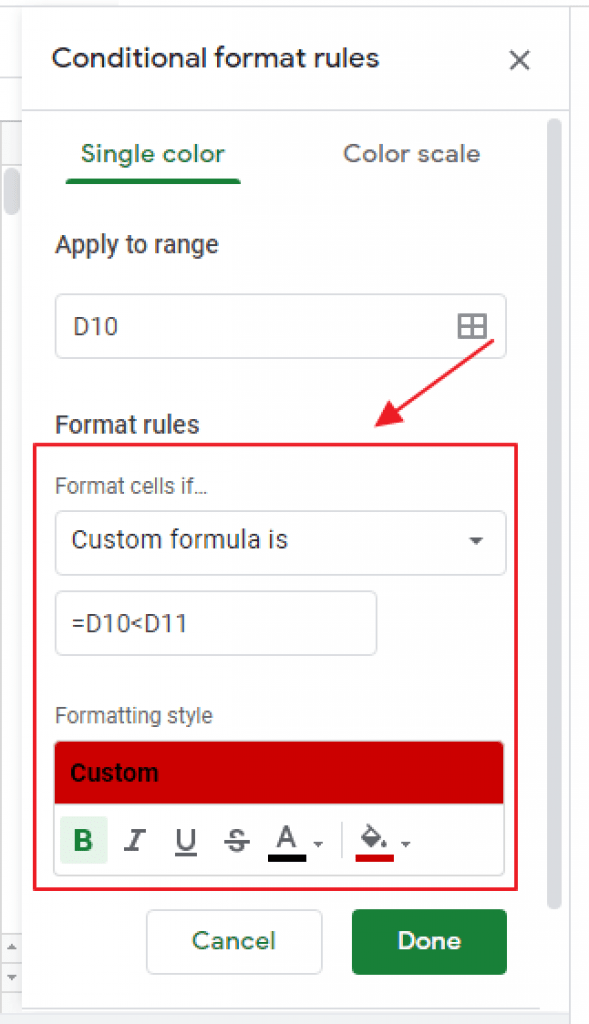This screenshot has height=1024, width=589.
Task: Toggle italic on for the rule style
Action: (x=134, y=840)
